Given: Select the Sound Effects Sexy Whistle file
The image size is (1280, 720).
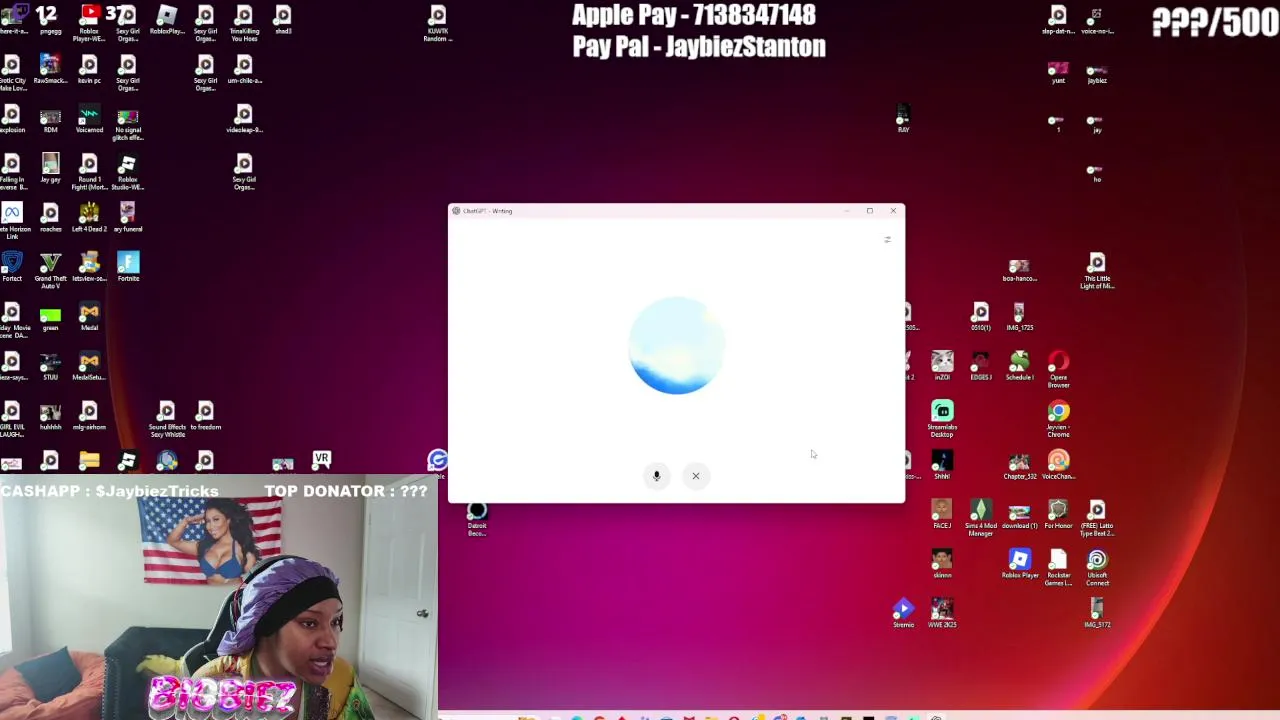Looking at the screenshot, I should 167,419.
